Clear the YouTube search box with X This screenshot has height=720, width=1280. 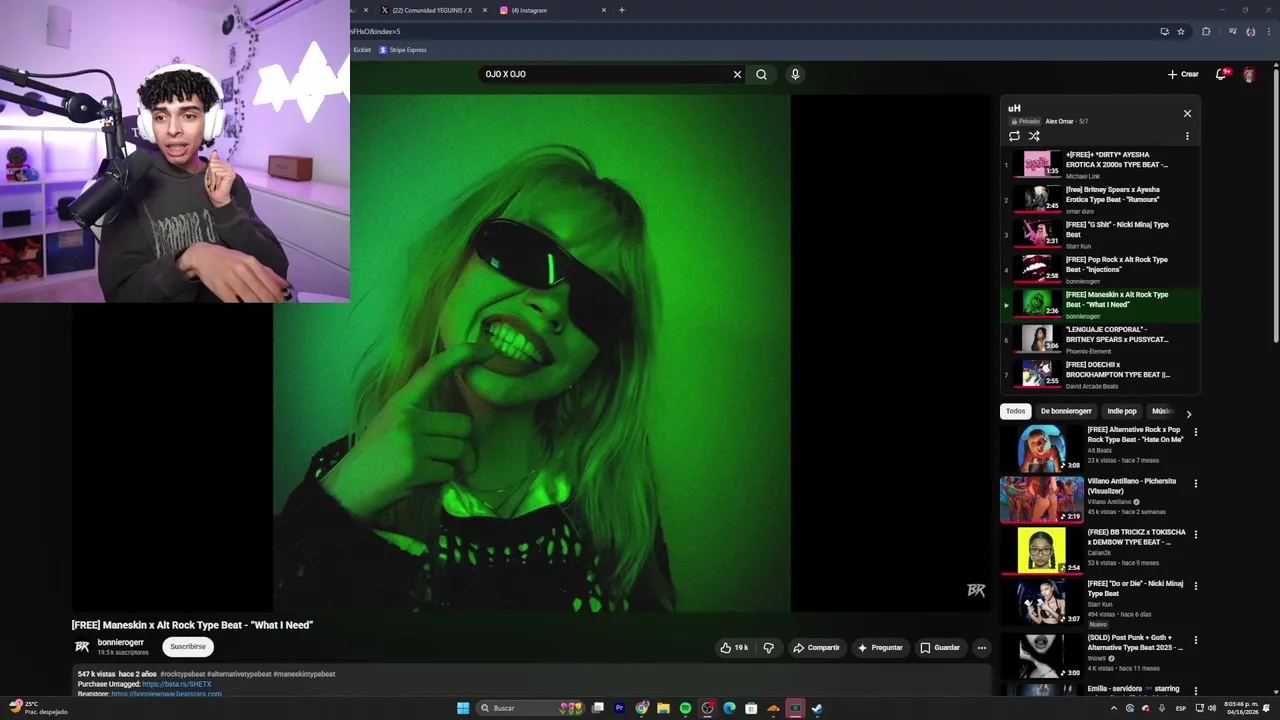tap(737, 74)
